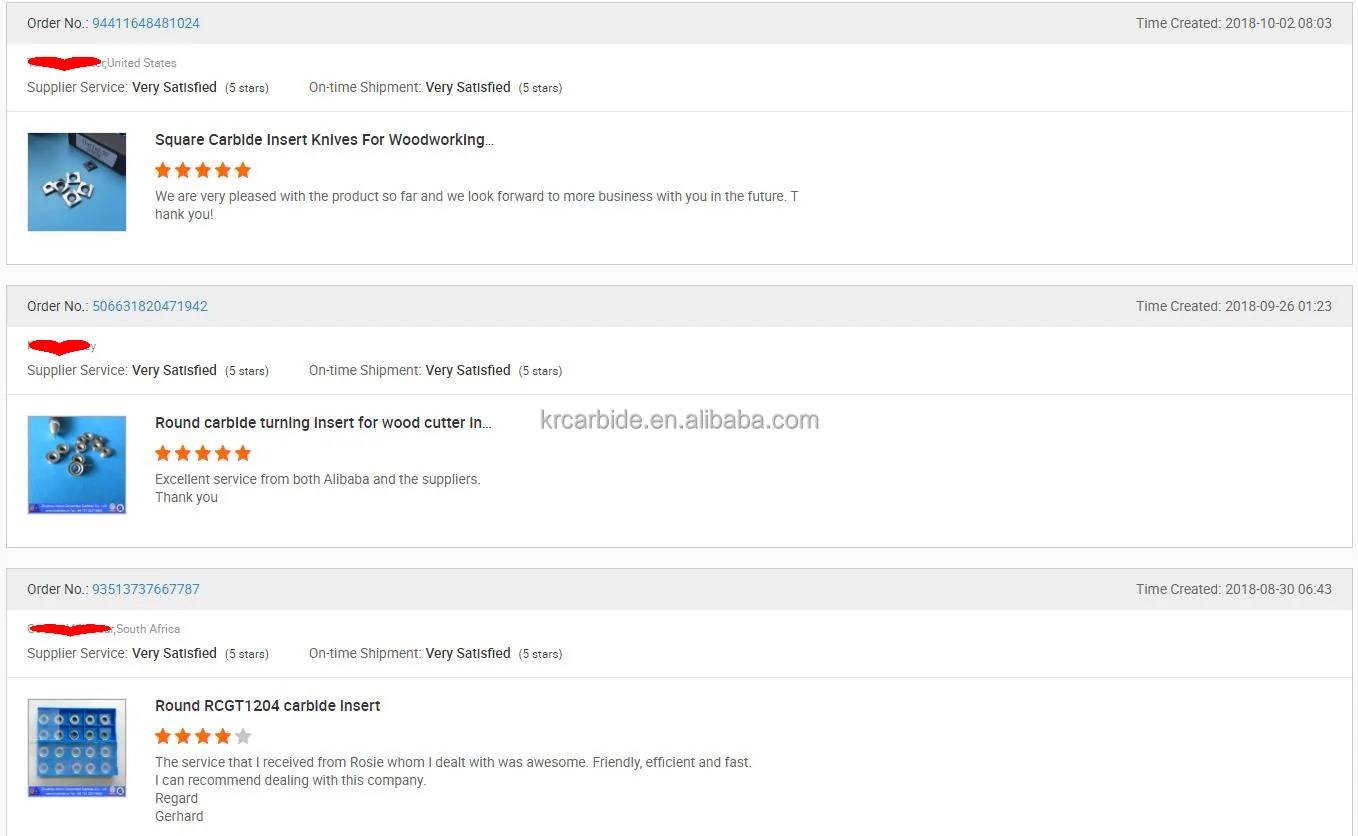The image size is (1358, 836).
Task: Click the "Excellent service from both Alibaba" review text
Action: [317, 479]
